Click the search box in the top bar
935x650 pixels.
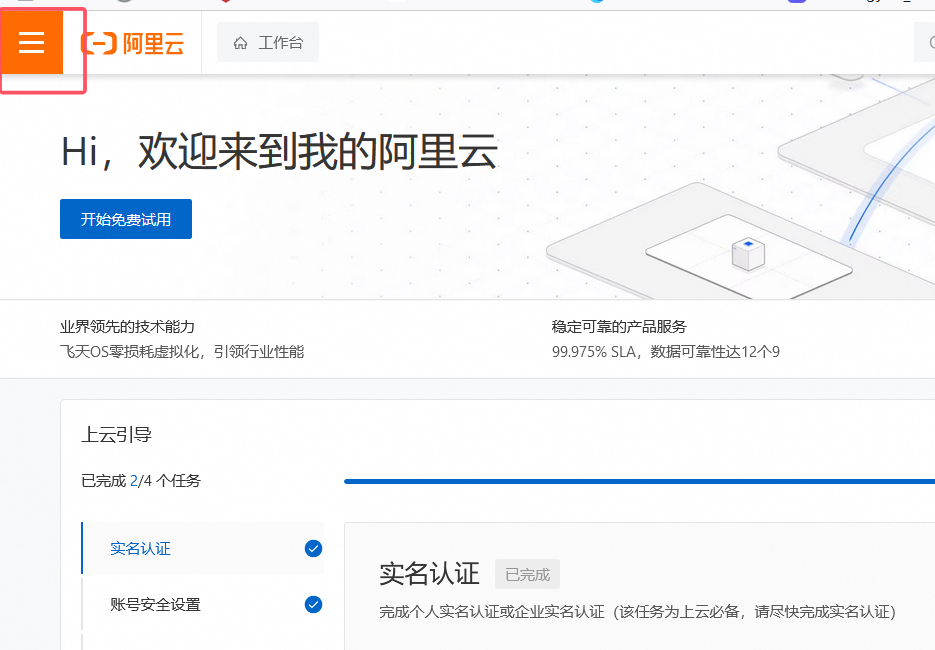924,42
